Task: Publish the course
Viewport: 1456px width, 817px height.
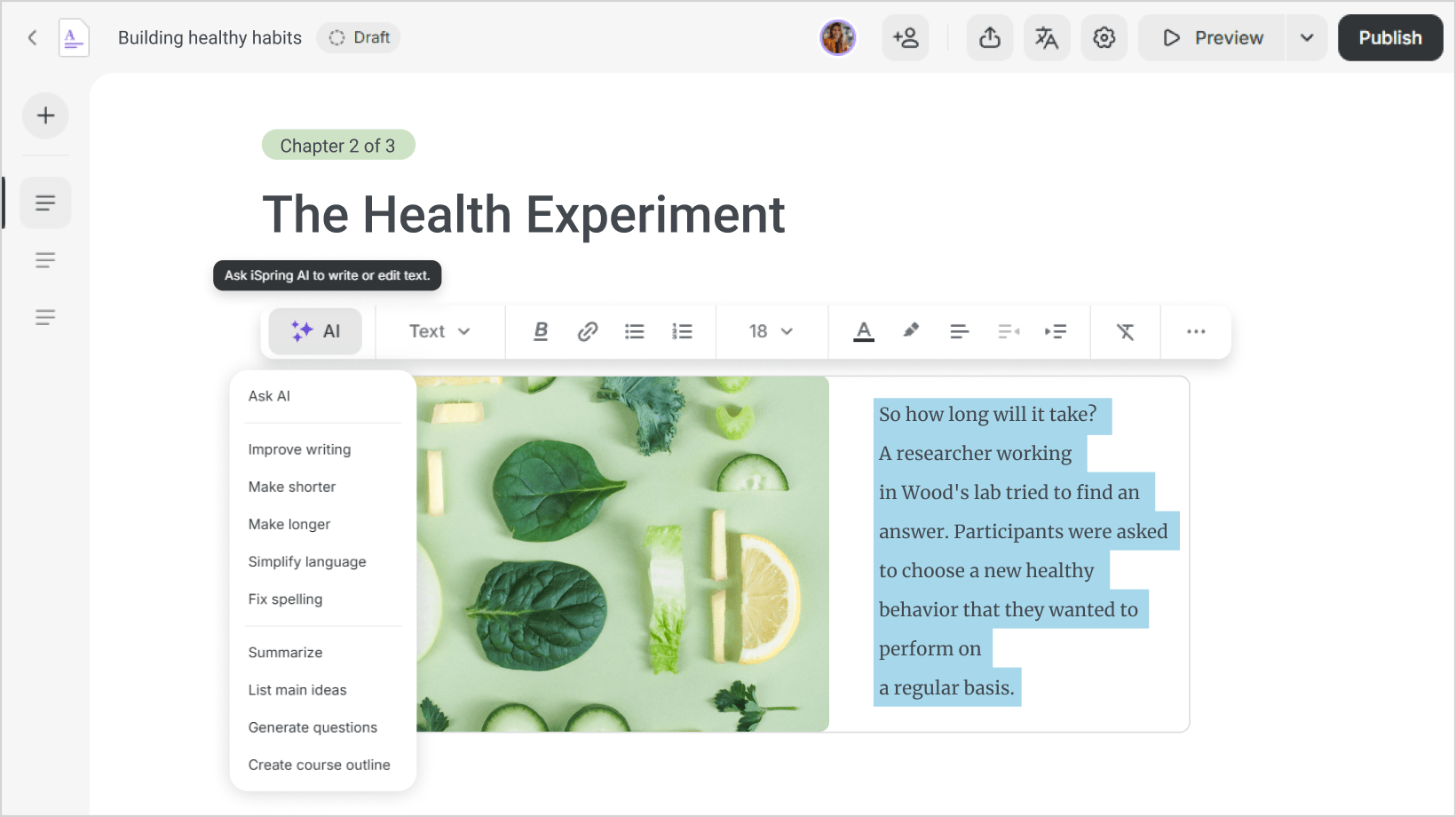Action: 1389,37
